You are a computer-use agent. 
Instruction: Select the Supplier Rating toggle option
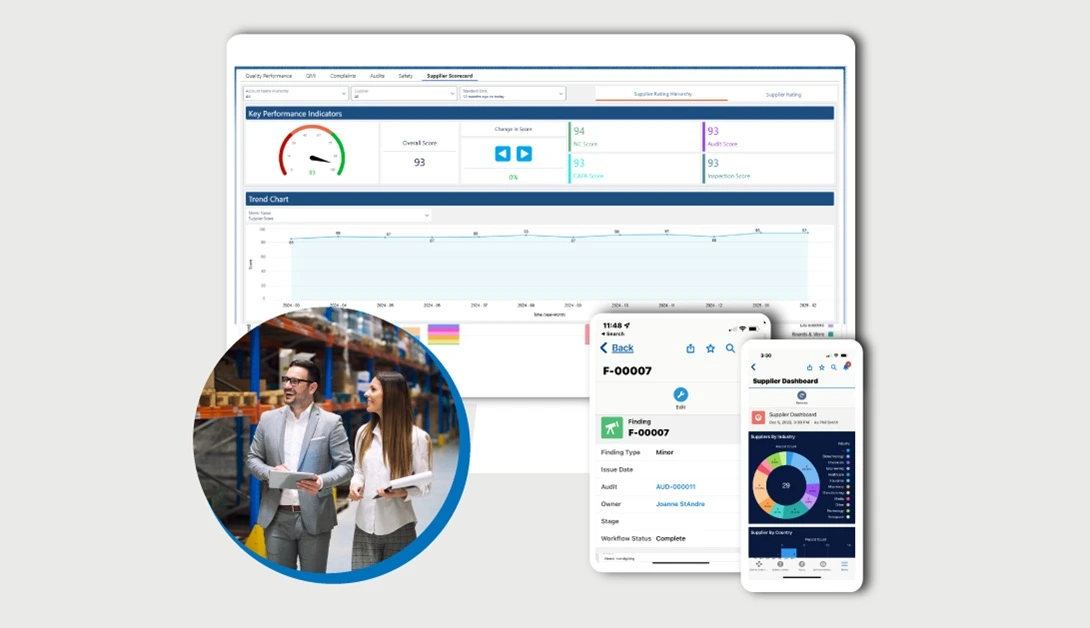click(783, 94)
